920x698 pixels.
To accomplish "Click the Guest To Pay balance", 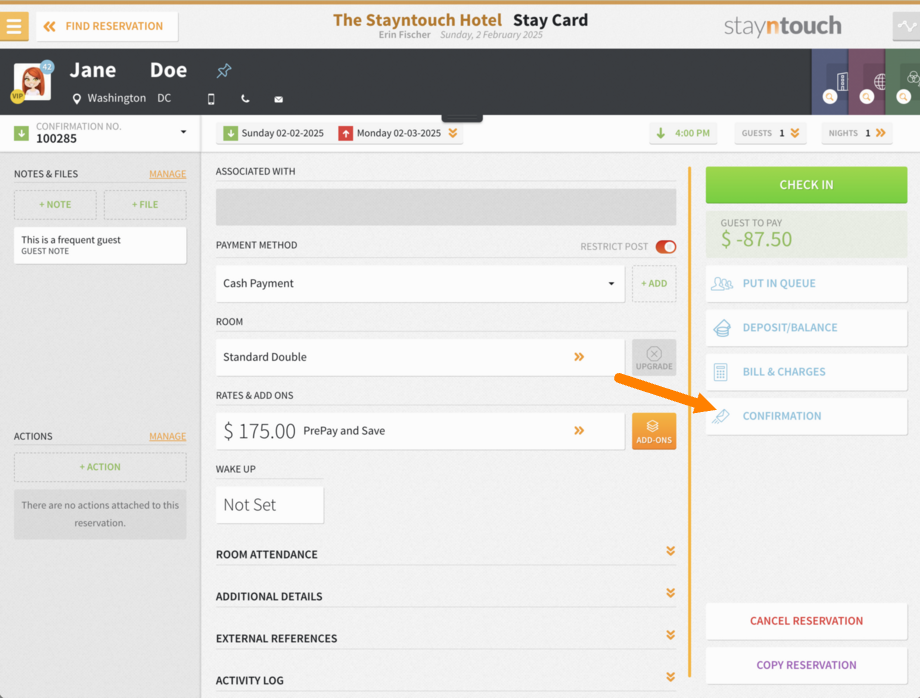I will [x=806, y=234].
